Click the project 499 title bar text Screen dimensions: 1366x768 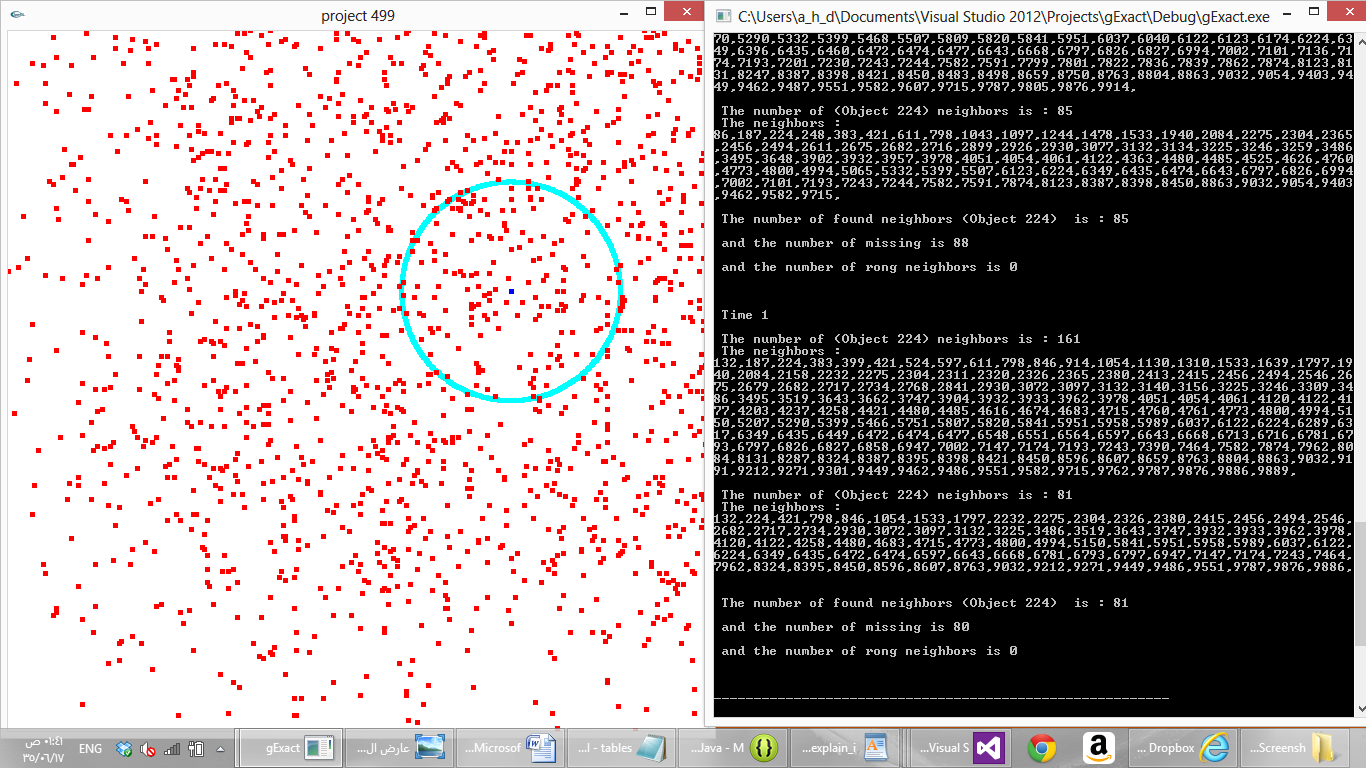pos(358,15)
